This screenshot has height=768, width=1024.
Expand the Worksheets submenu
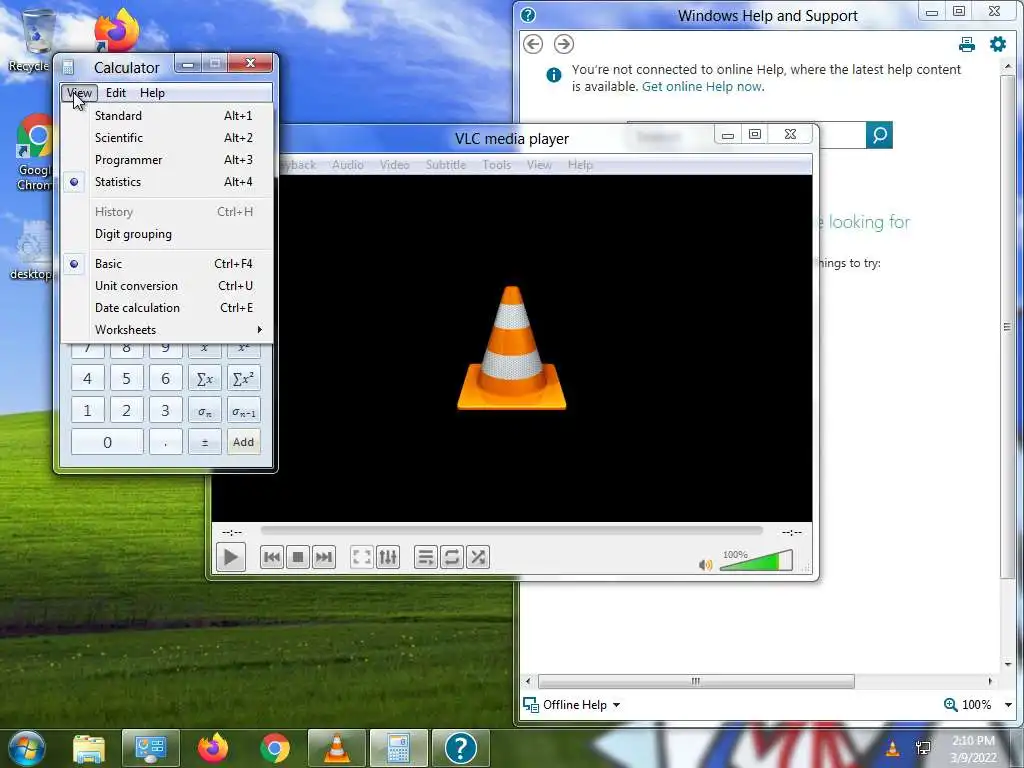point(167,330)
